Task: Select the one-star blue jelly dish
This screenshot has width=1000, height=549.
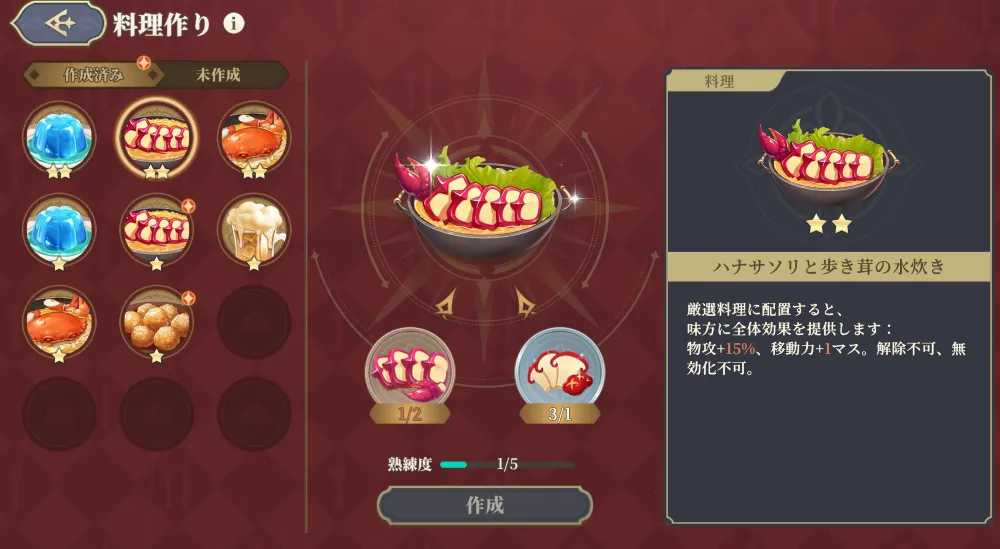Action: (59, 230)
